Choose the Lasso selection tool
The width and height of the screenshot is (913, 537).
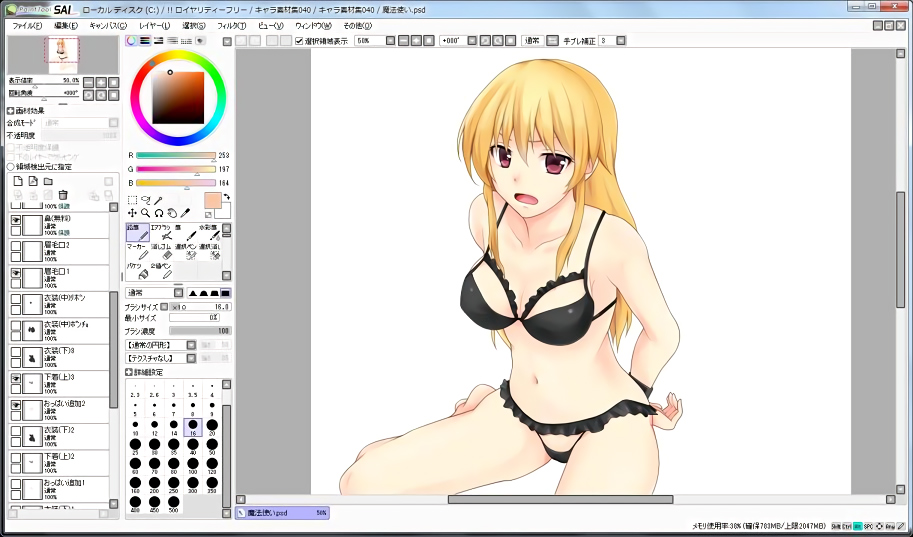145,200
